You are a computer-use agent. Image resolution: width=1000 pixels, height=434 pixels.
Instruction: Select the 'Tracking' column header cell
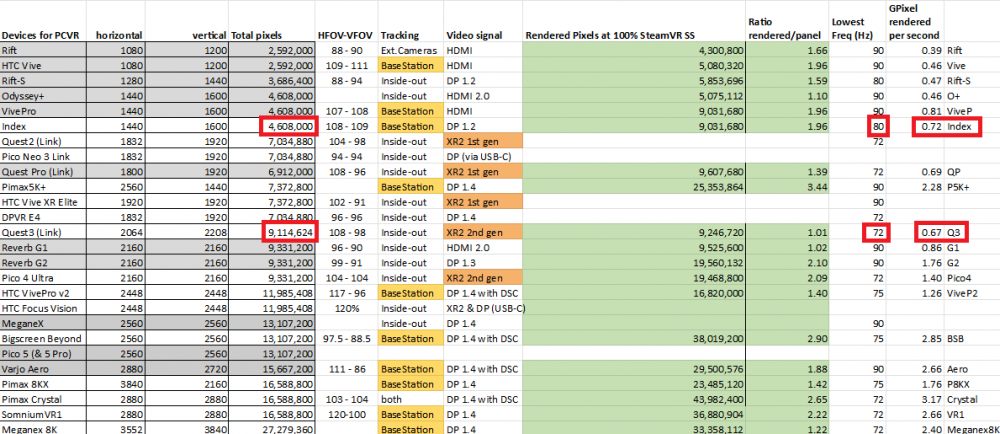(x=400, y=35)
